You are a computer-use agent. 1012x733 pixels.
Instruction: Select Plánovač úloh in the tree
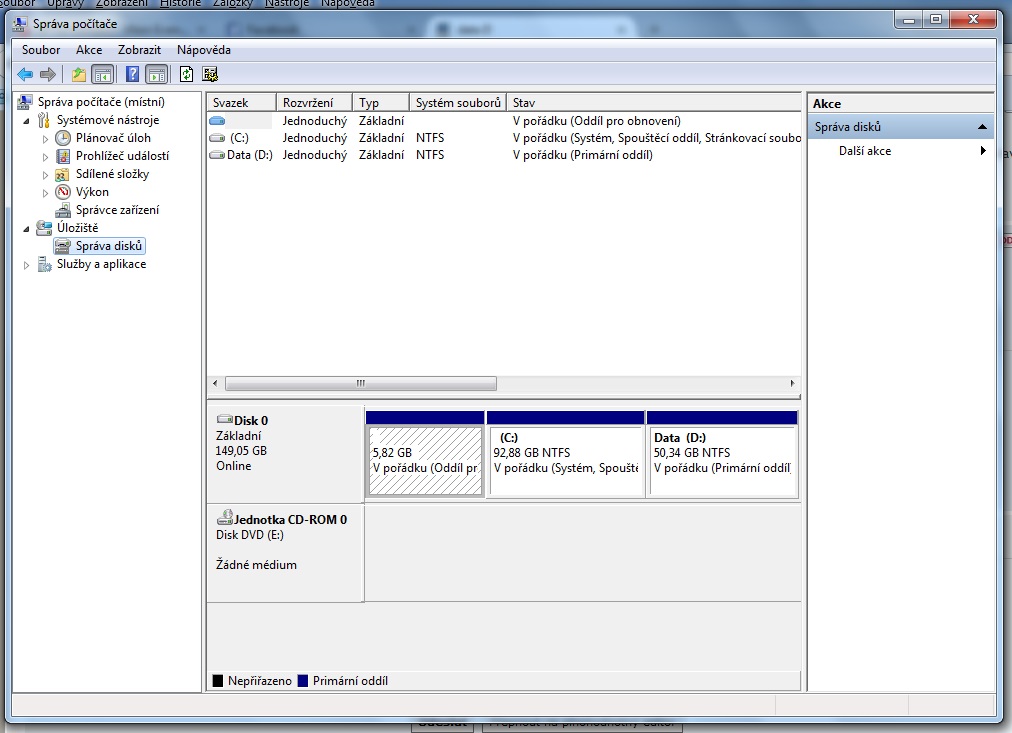(113, 138)
